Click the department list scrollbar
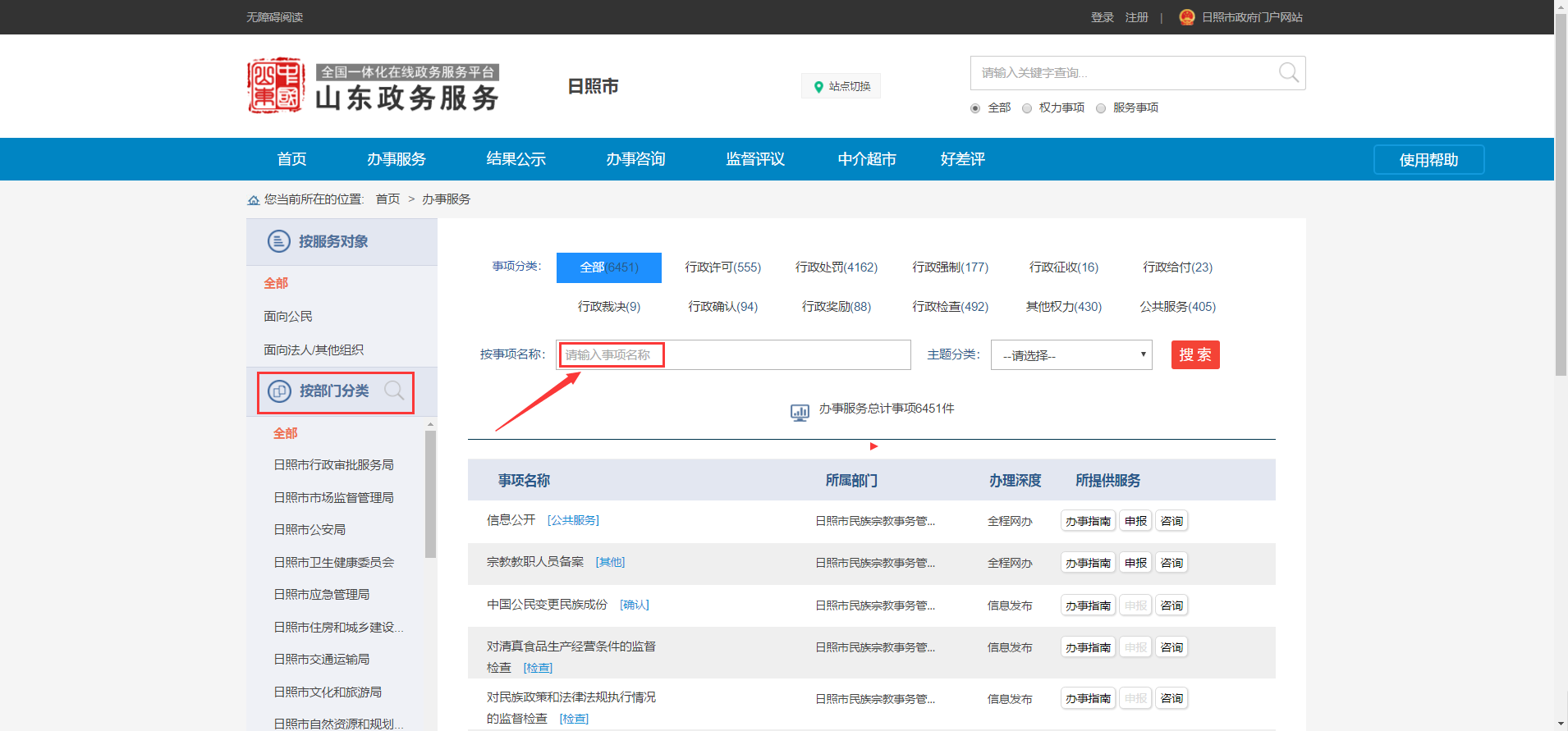 click(x=430, y=492)
